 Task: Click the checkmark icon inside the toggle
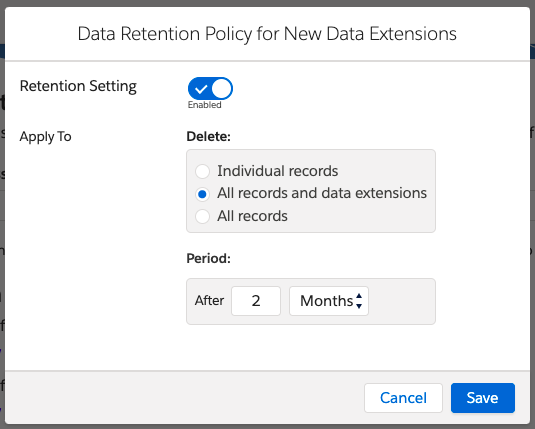point(201,89)
